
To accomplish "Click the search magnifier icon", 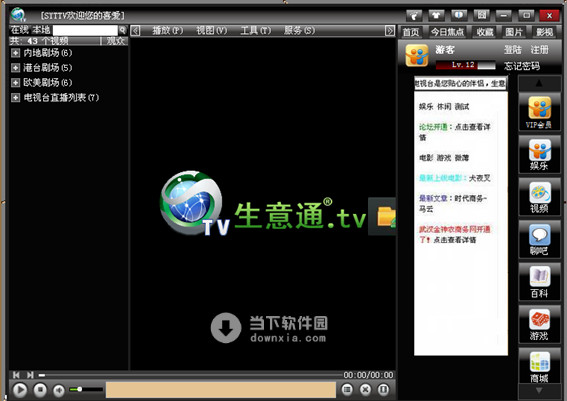I will 123,30.
